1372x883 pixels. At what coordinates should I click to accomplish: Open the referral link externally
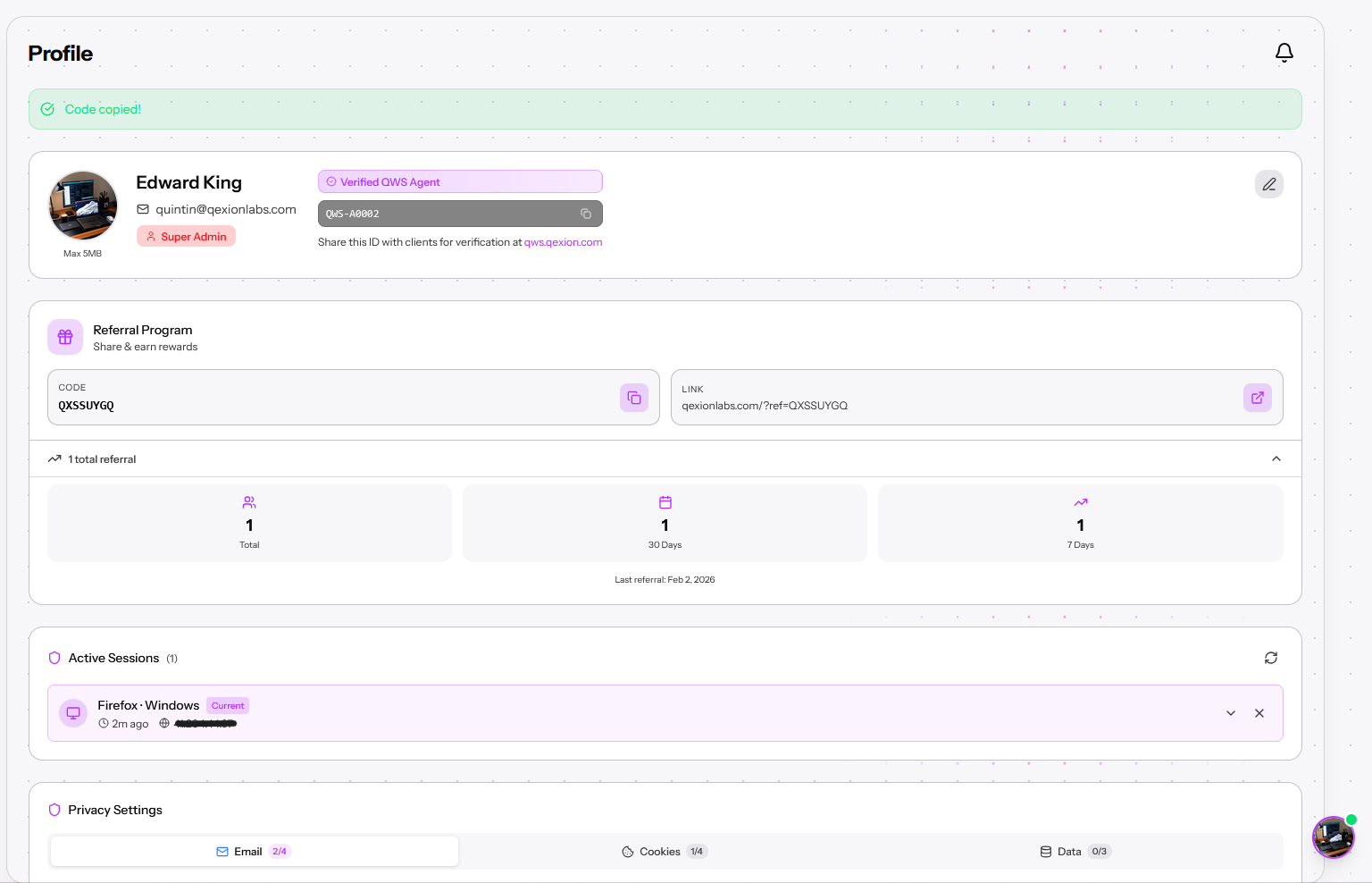[1257, 398]
